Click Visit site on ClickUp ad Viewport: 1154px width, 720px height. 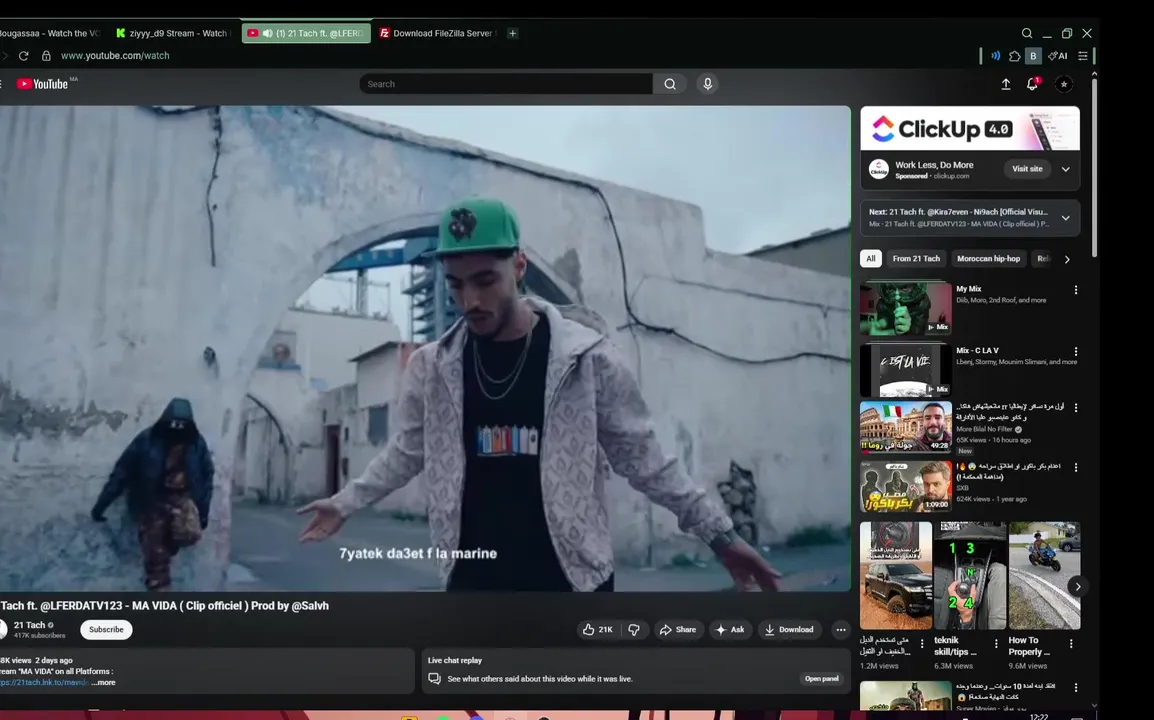1027,169
